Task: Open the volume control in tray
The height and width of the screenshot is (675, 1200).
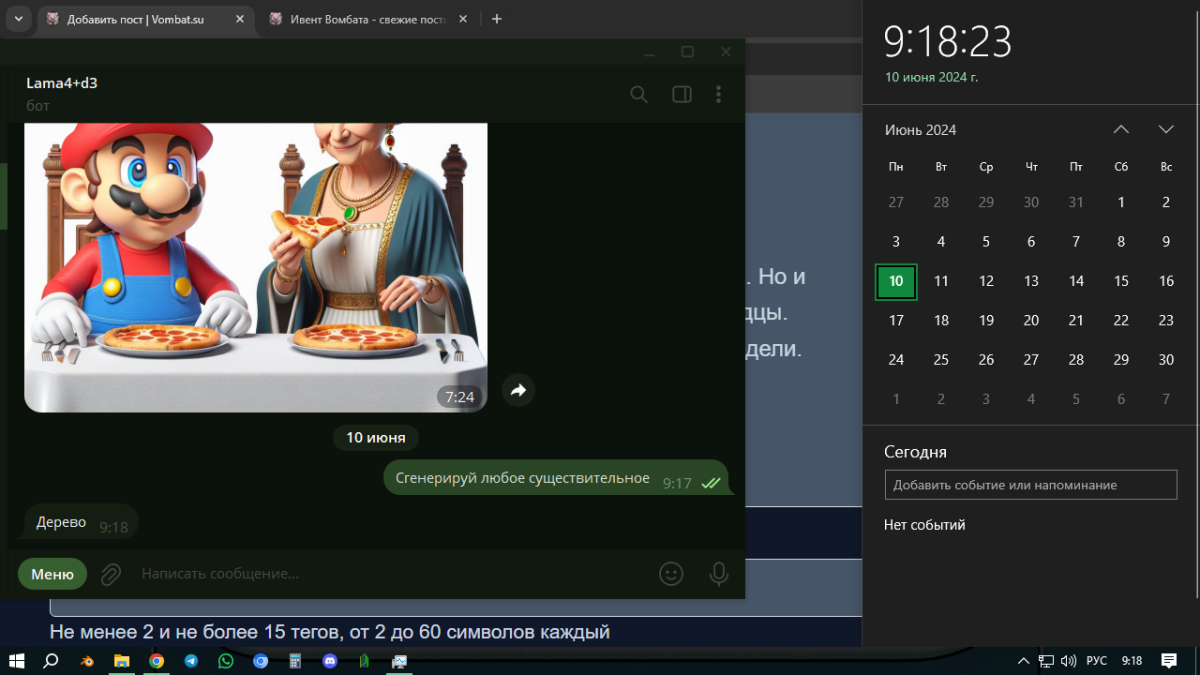Action: (1068, 661)
